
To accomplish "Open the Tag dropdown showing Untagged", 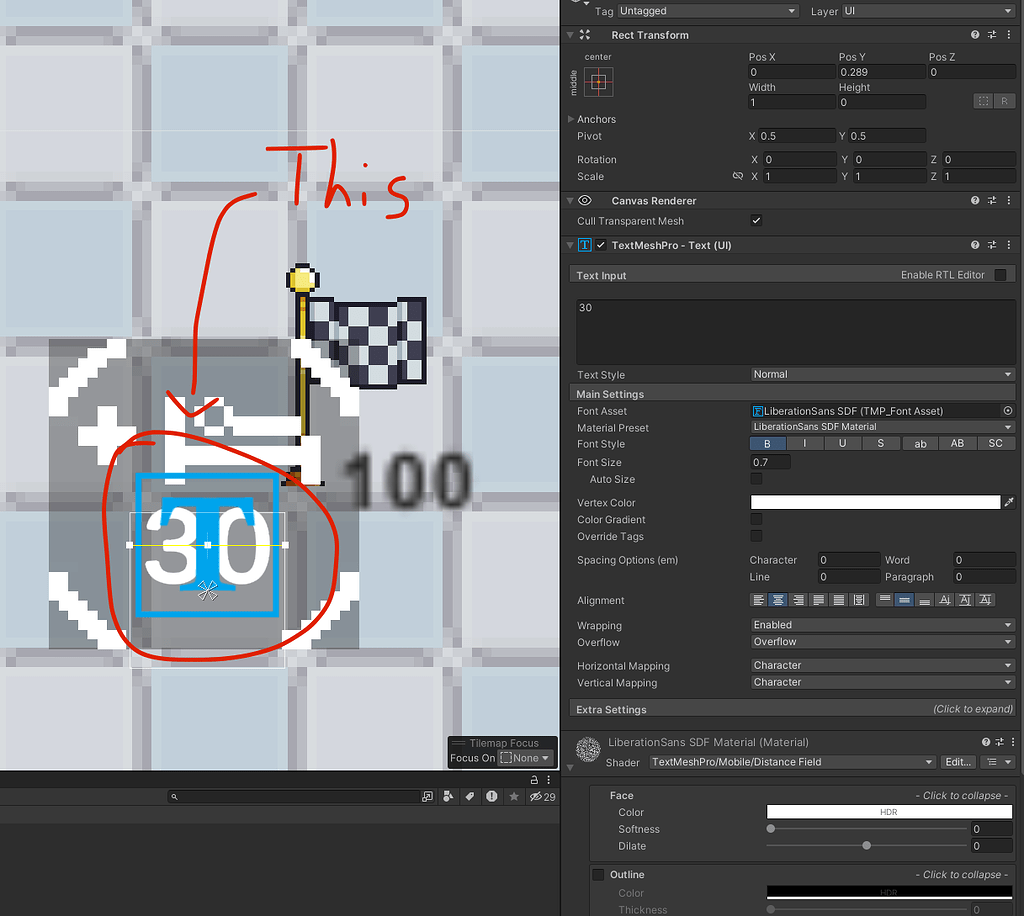I will point(707,11).
